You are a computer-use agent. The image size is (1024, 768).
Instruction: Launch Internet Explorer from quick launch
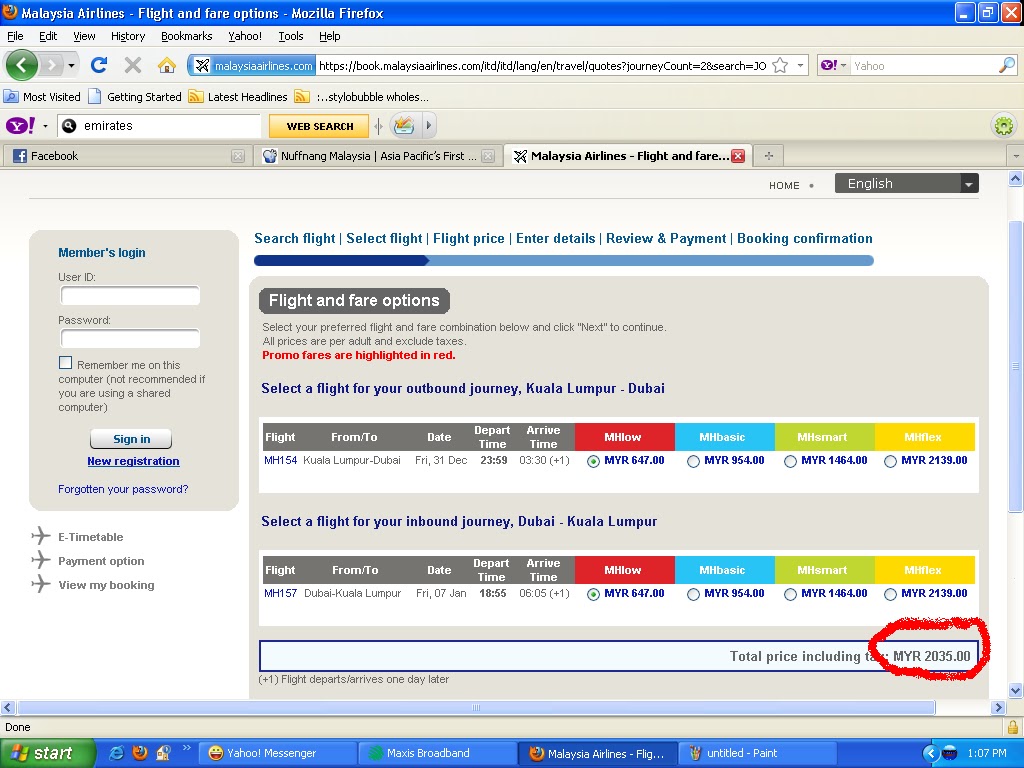point(116,753)
